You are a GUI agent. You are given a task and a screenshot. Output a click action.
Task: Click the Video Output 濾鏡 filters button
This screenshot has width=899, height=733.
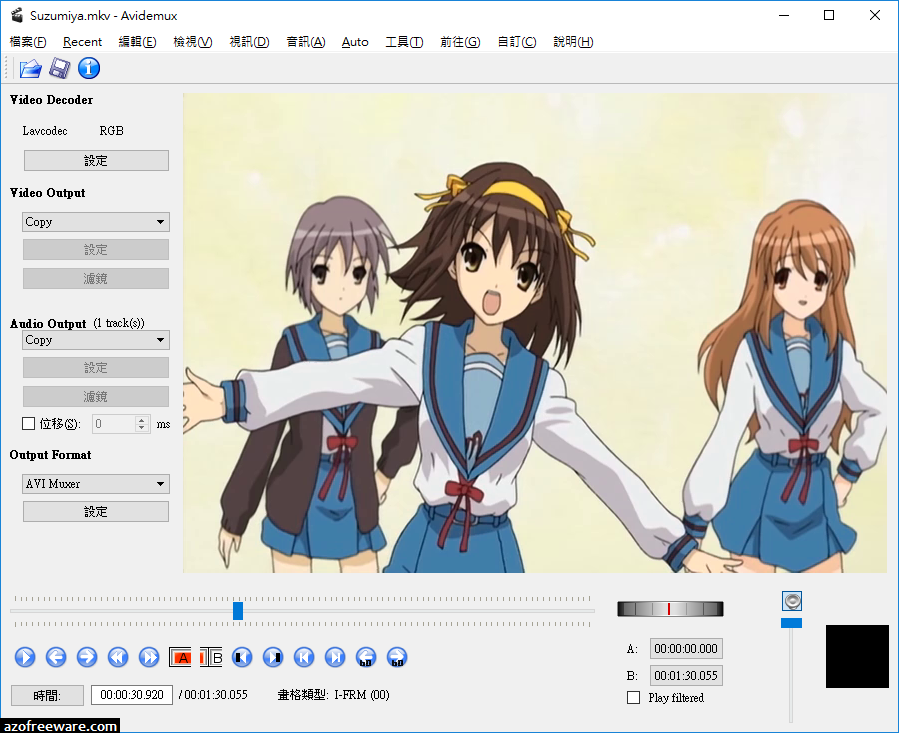[96, 278]
